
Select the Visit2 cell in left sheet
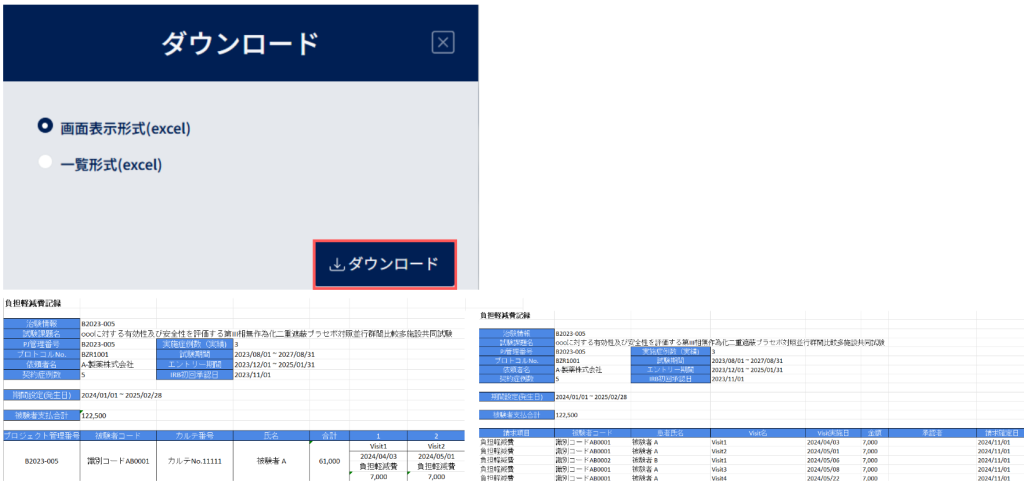pos(436,446)
